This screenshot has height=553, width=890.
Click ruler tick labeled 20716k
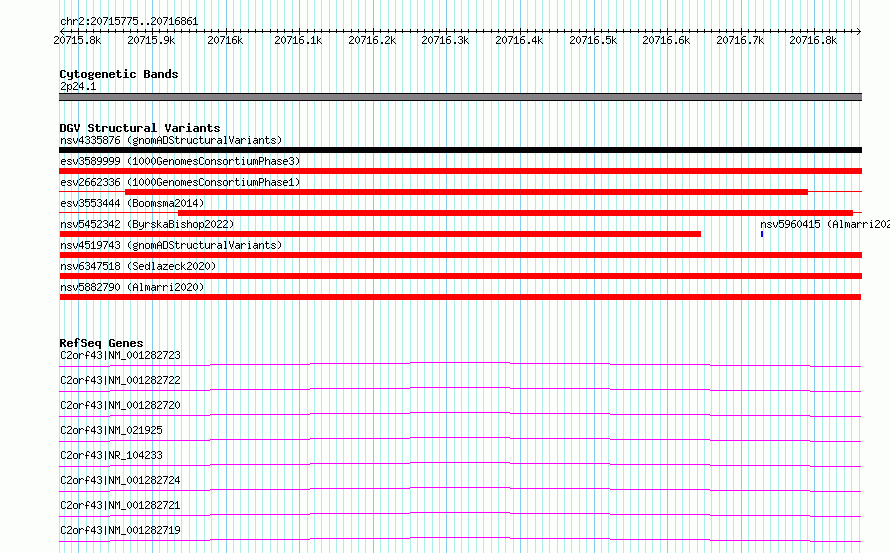[225, 40]
